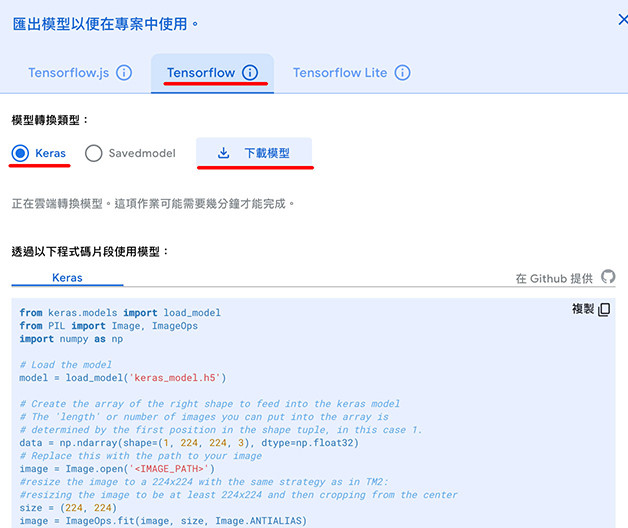Viewport: 628px width, 528px height.
Task: Close the export model dialog
Action: 623,20
